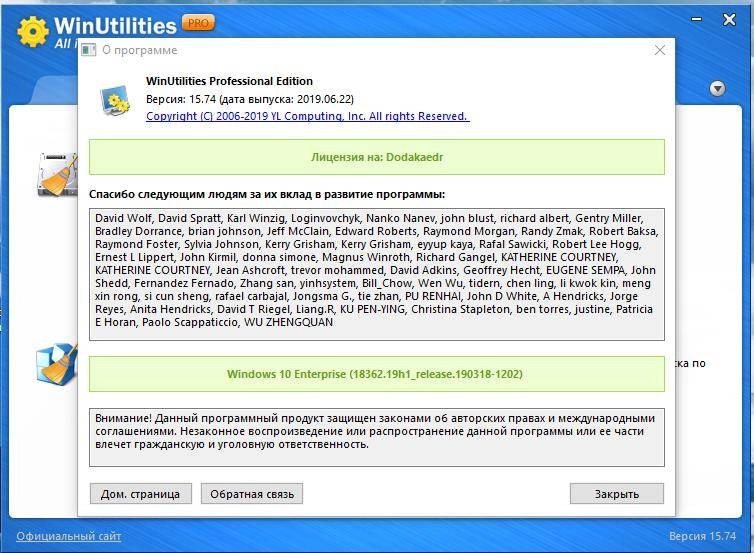
Task: Expand the round dropdown arrow in main window
Action: pyautogui.click(x=717, y=88)
